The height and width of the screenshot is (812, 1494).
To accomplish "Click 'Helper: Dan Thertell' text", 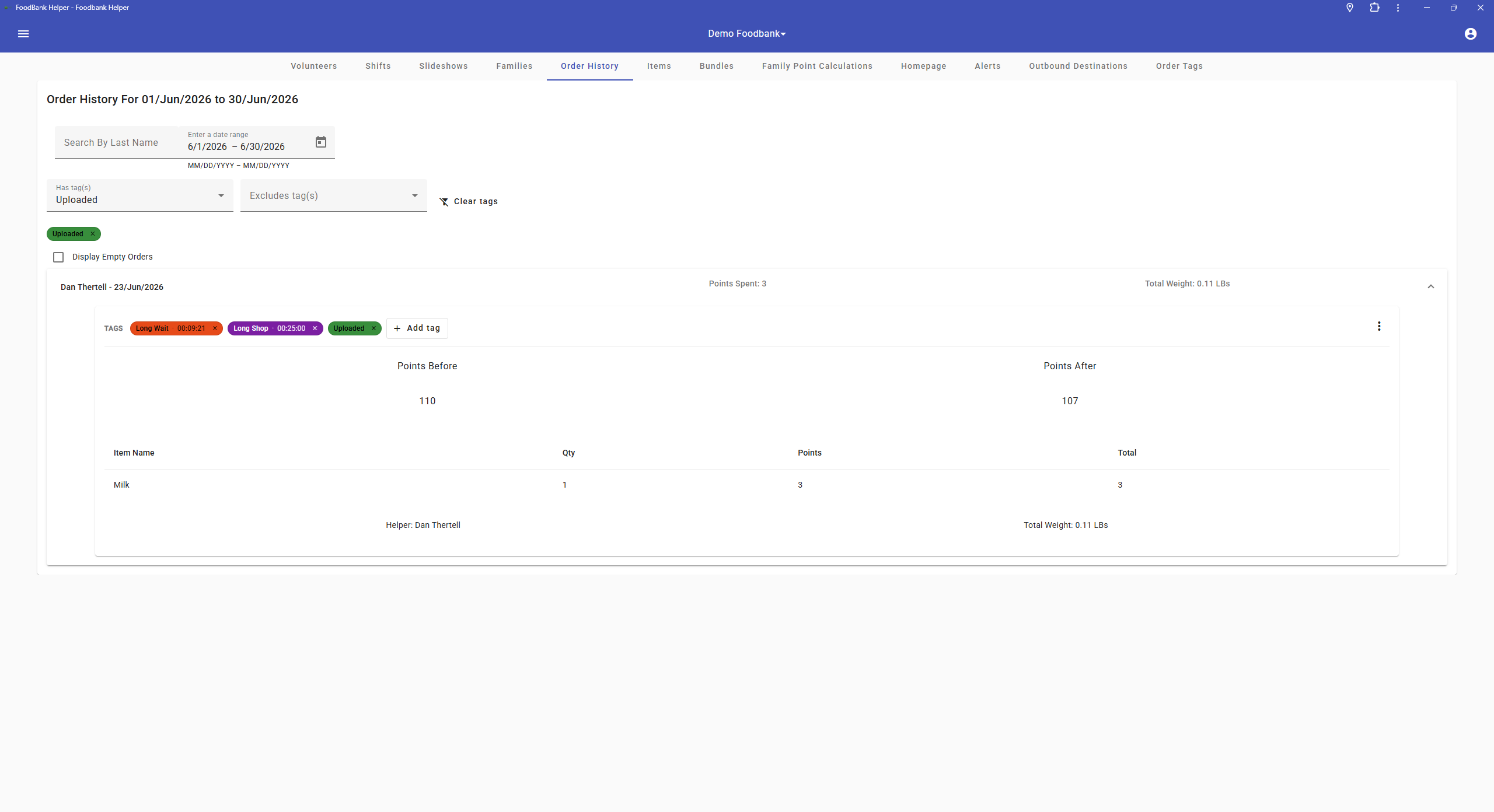I will click(423, 525).
